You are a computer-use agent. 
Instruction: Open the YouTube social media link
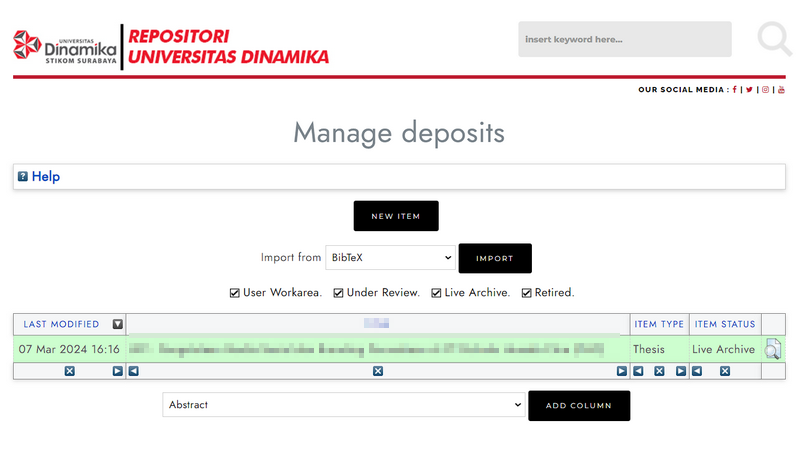pos(781,90)
